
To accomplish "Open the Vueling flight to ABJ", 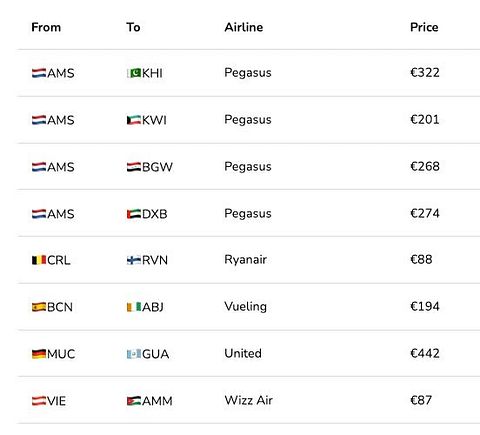I will pos(246,307).
